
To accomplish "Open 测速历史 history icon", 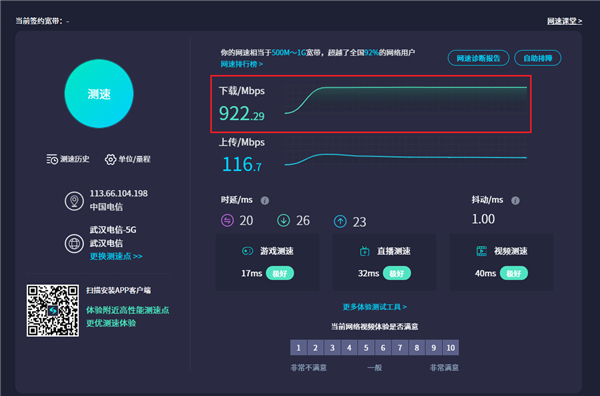I will [52, 159].
